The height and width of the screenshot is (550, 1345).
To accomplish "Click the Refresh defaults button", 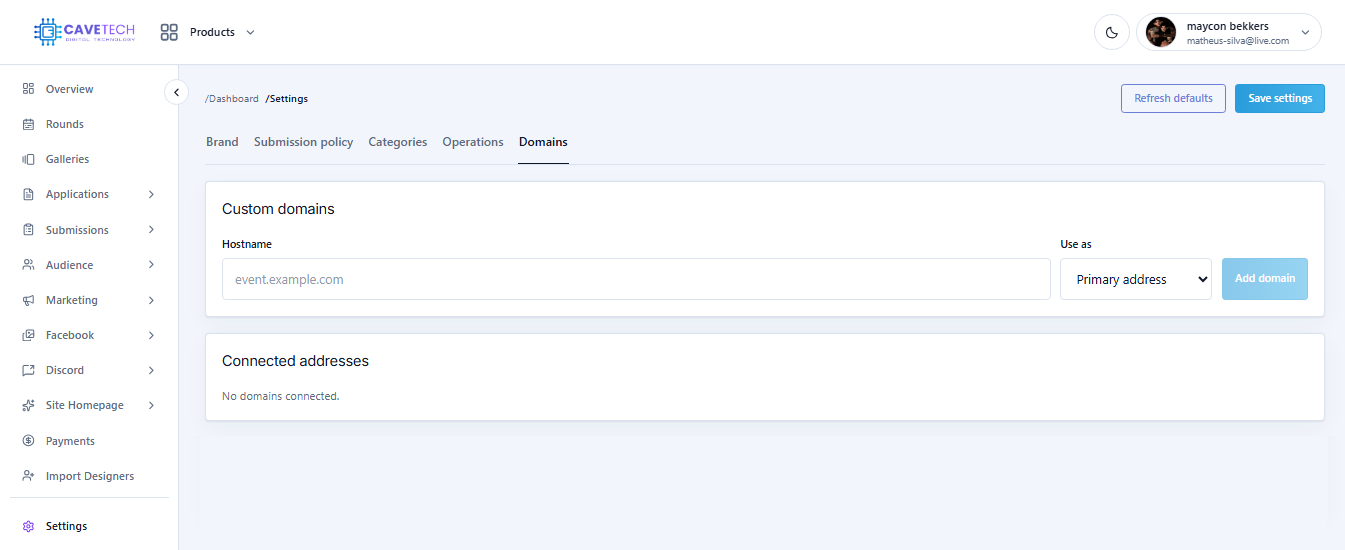I will pos(1173,98).
